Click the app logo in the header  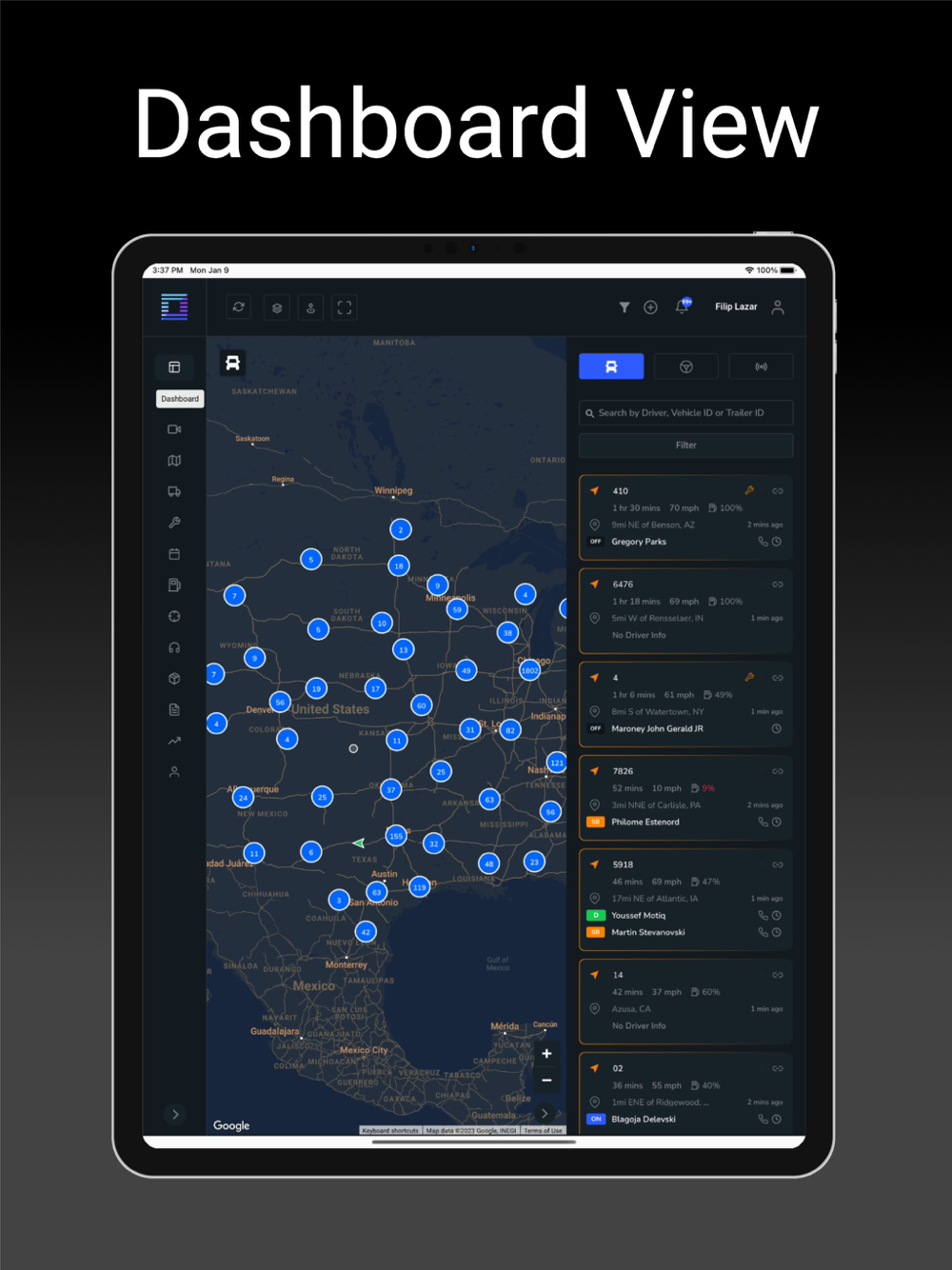pyautogui.click(x=174, y=307)
